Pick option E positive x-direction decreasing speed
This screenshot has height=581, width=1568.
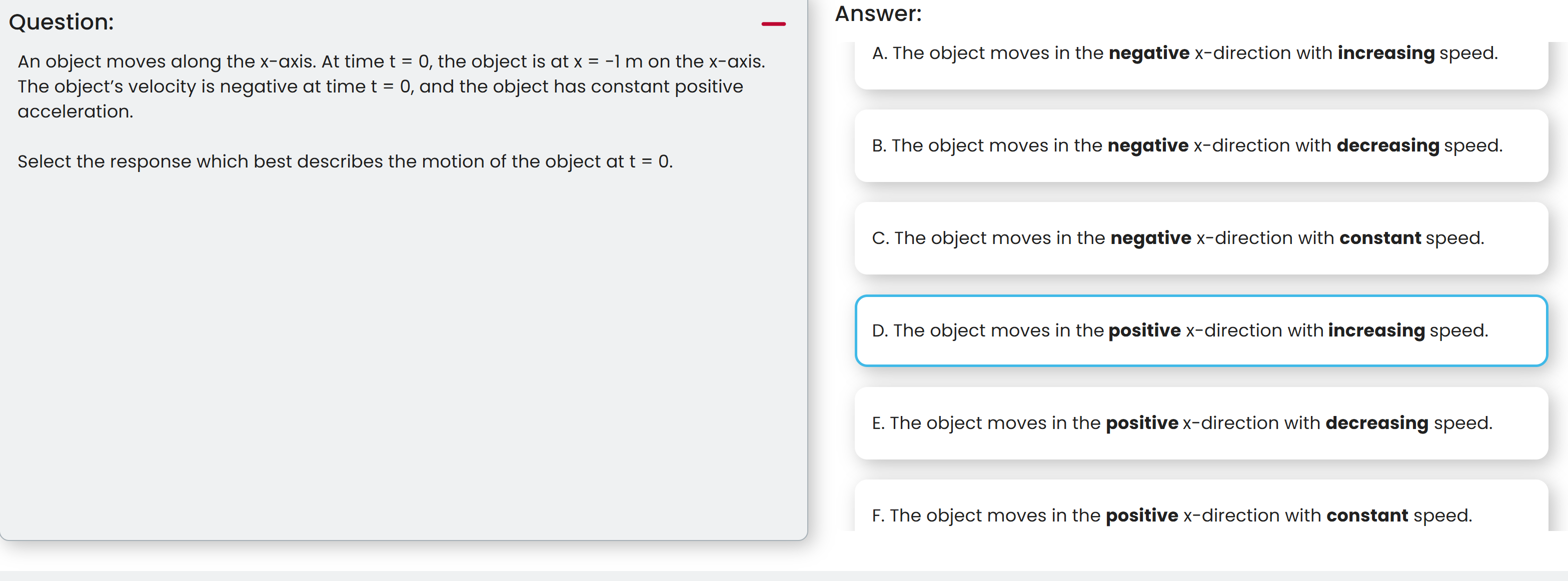click(x=1202, y=423)
